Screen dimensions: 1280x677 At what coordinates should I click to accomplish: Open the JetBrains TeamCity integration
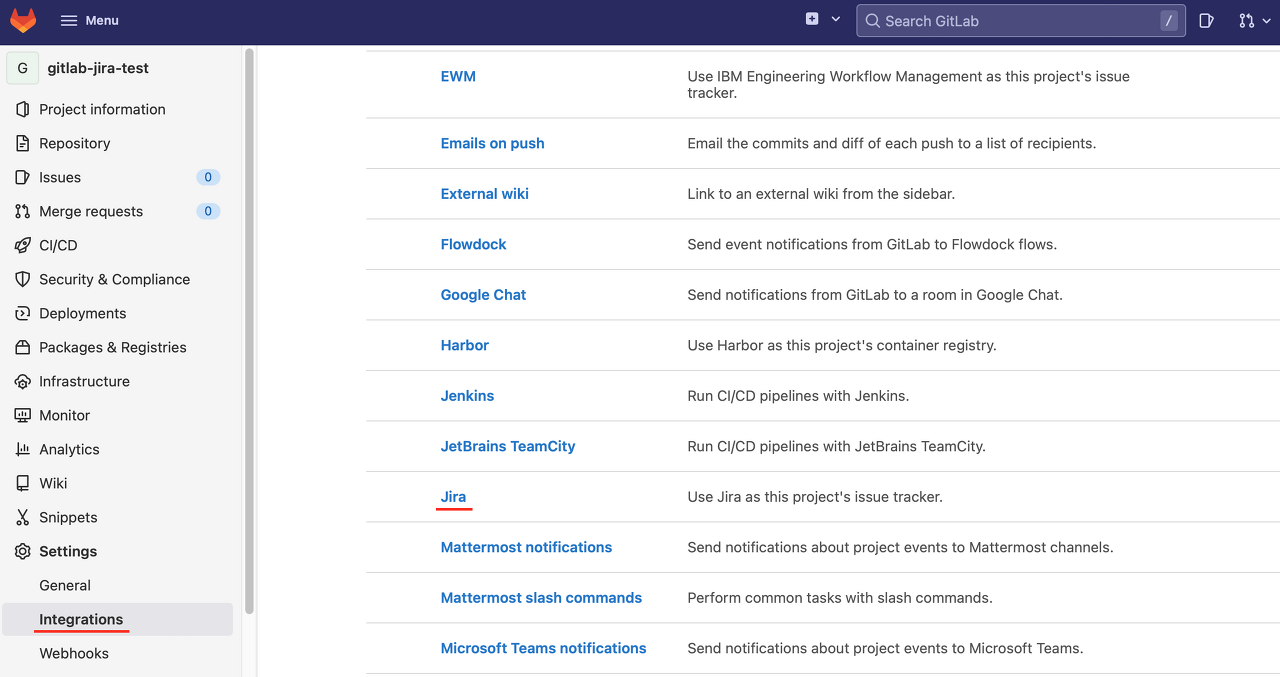pyautogui.click(x=508, y=446)
